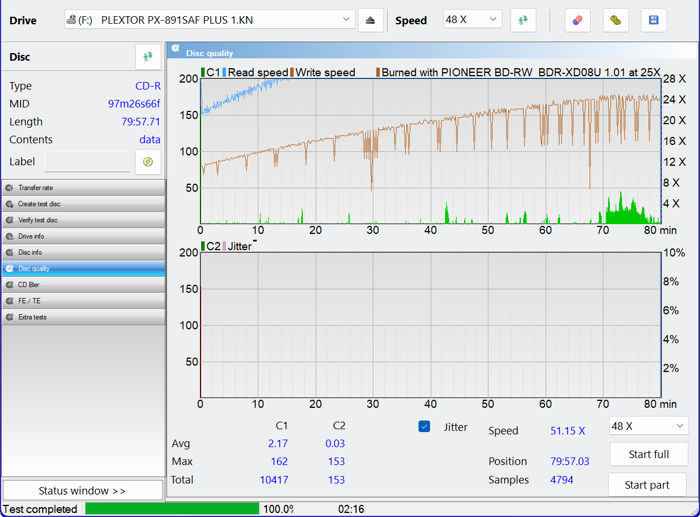Open the Transfer rate test
This screenshot has width=700, height=517.
click(83, 188)
